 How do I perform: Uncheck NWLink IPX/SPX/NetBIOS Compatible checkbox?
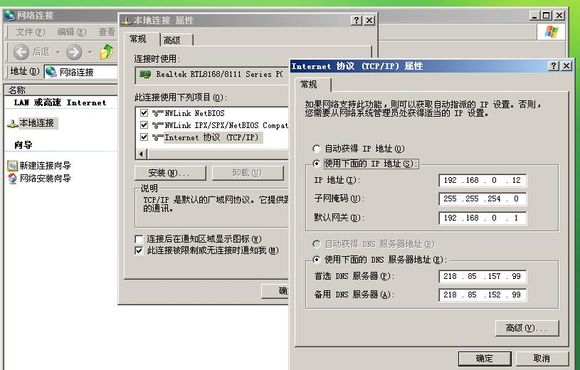(x=144, y=125)
